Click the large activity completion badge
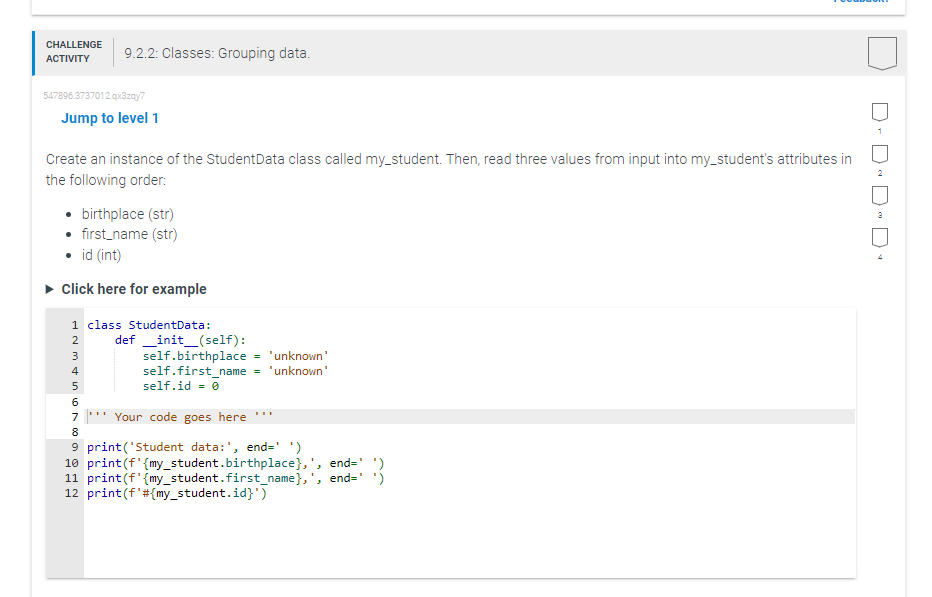 [882, 54]
